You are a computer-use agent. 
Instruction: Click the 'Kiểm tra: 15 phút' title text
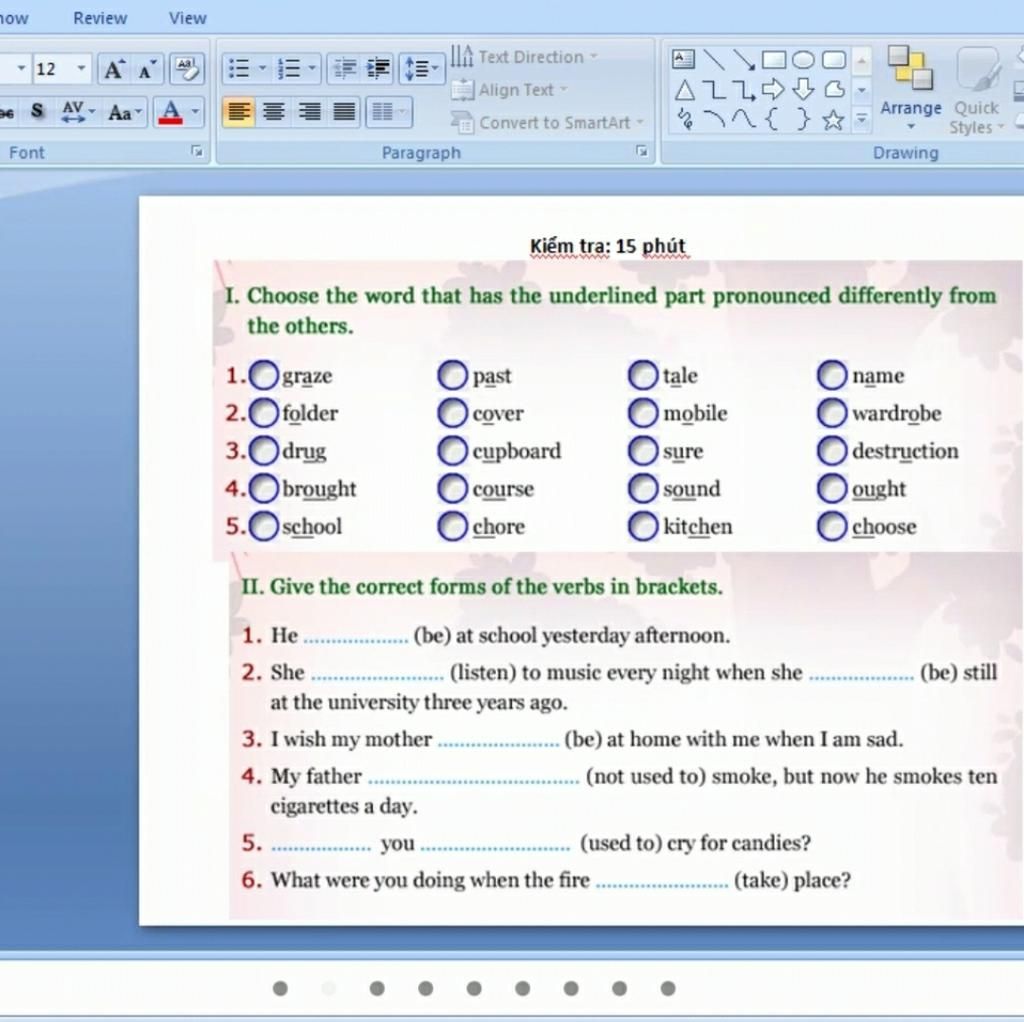tap(607, 246)
